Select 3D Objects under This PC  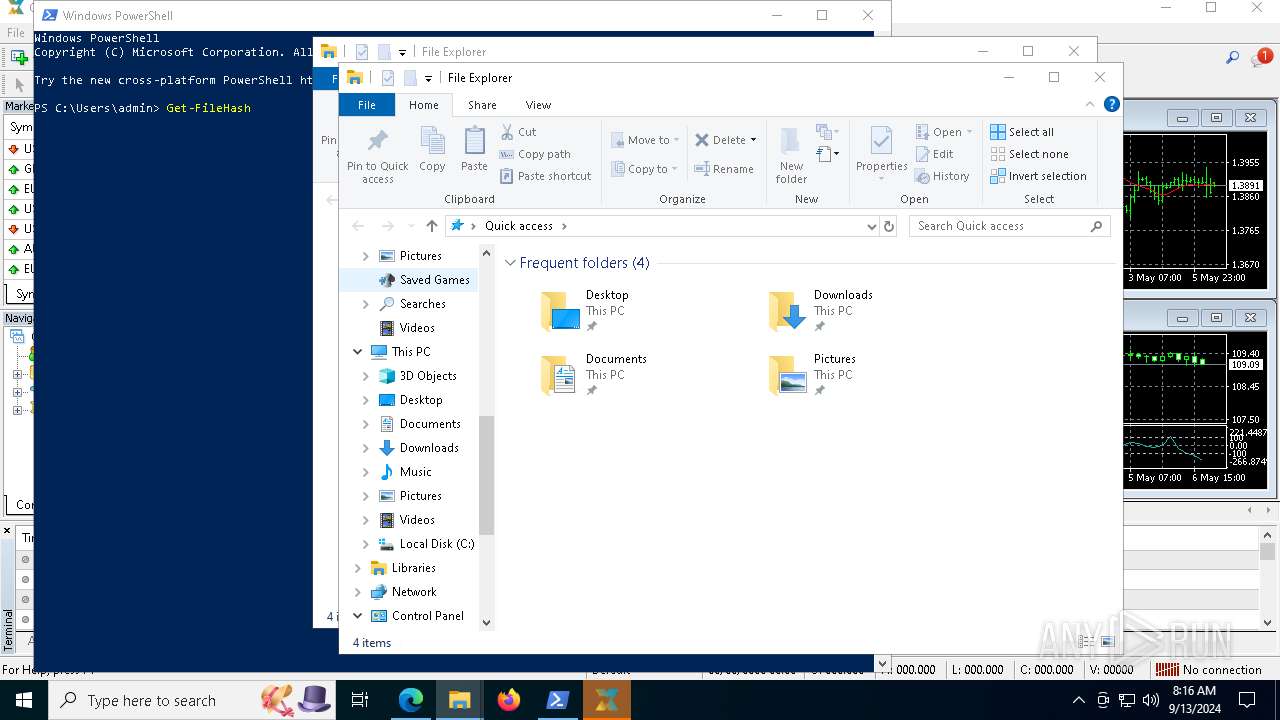click(x=418, y=376)
